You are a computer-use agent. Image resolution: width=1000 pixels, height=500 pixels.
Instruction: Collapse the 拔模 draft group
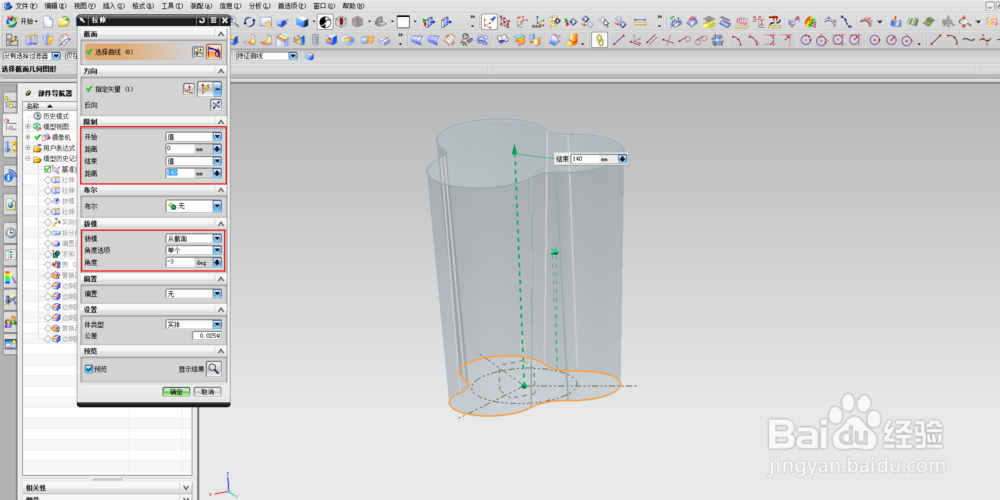coord(221,224)
